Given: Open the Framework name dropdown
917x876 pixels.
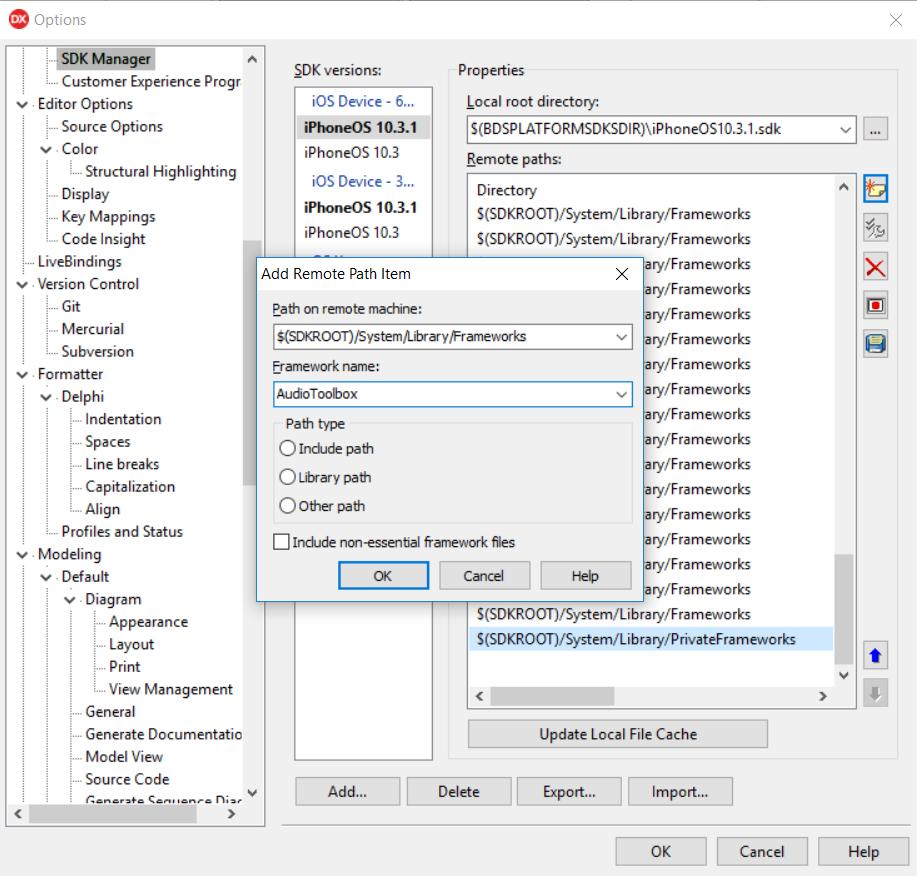Looking at the screenshot, I should pyautogui.click(x=621, y=394).
